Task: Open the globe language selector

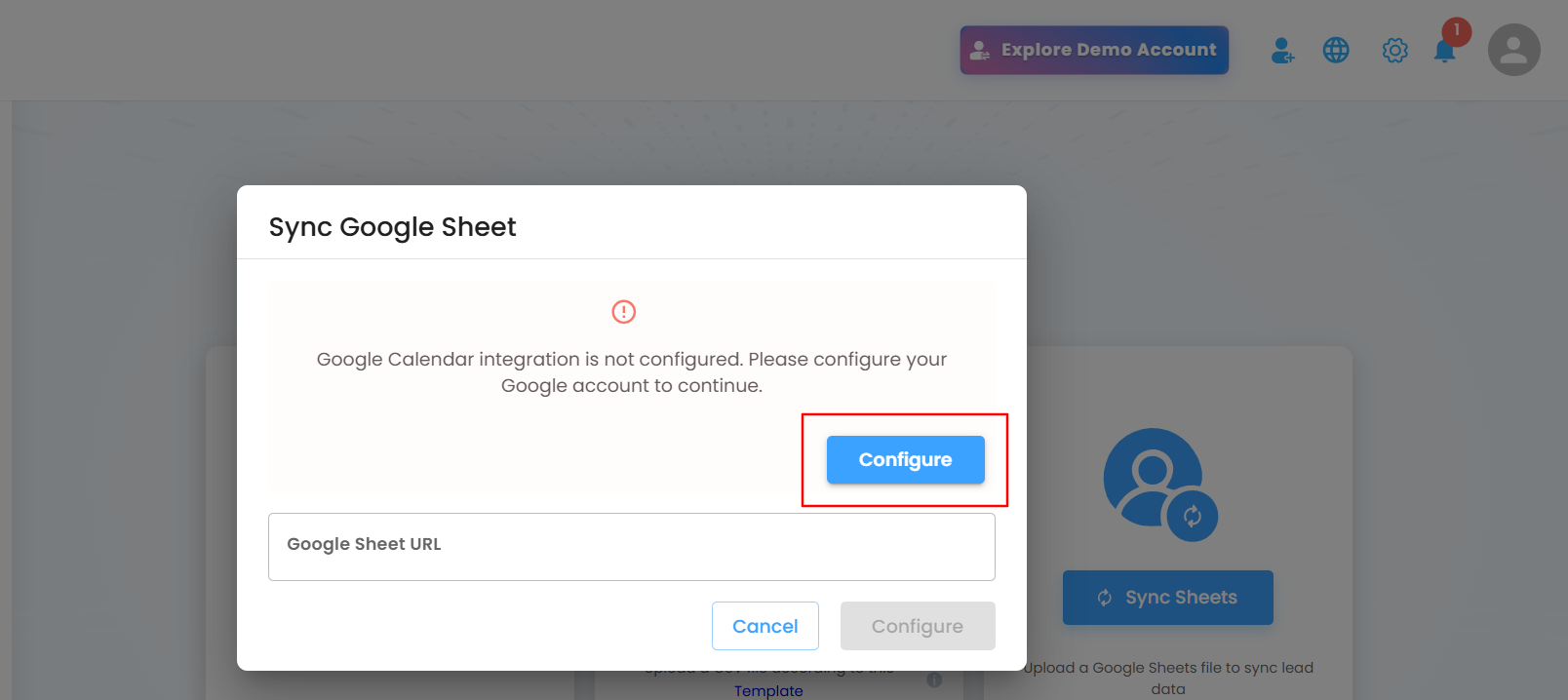Action: [x=1336, y=50]
